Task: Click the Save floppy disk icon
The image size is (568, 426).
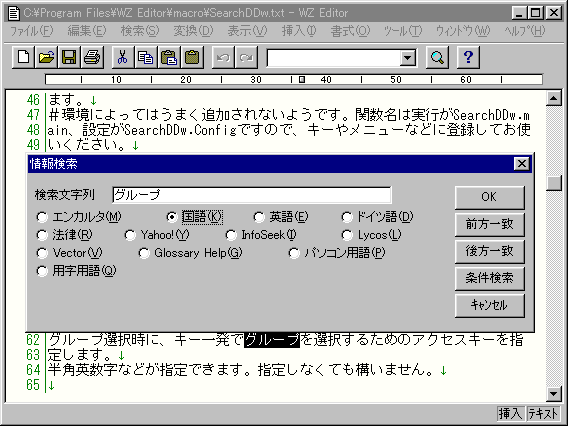Action: 69,57
